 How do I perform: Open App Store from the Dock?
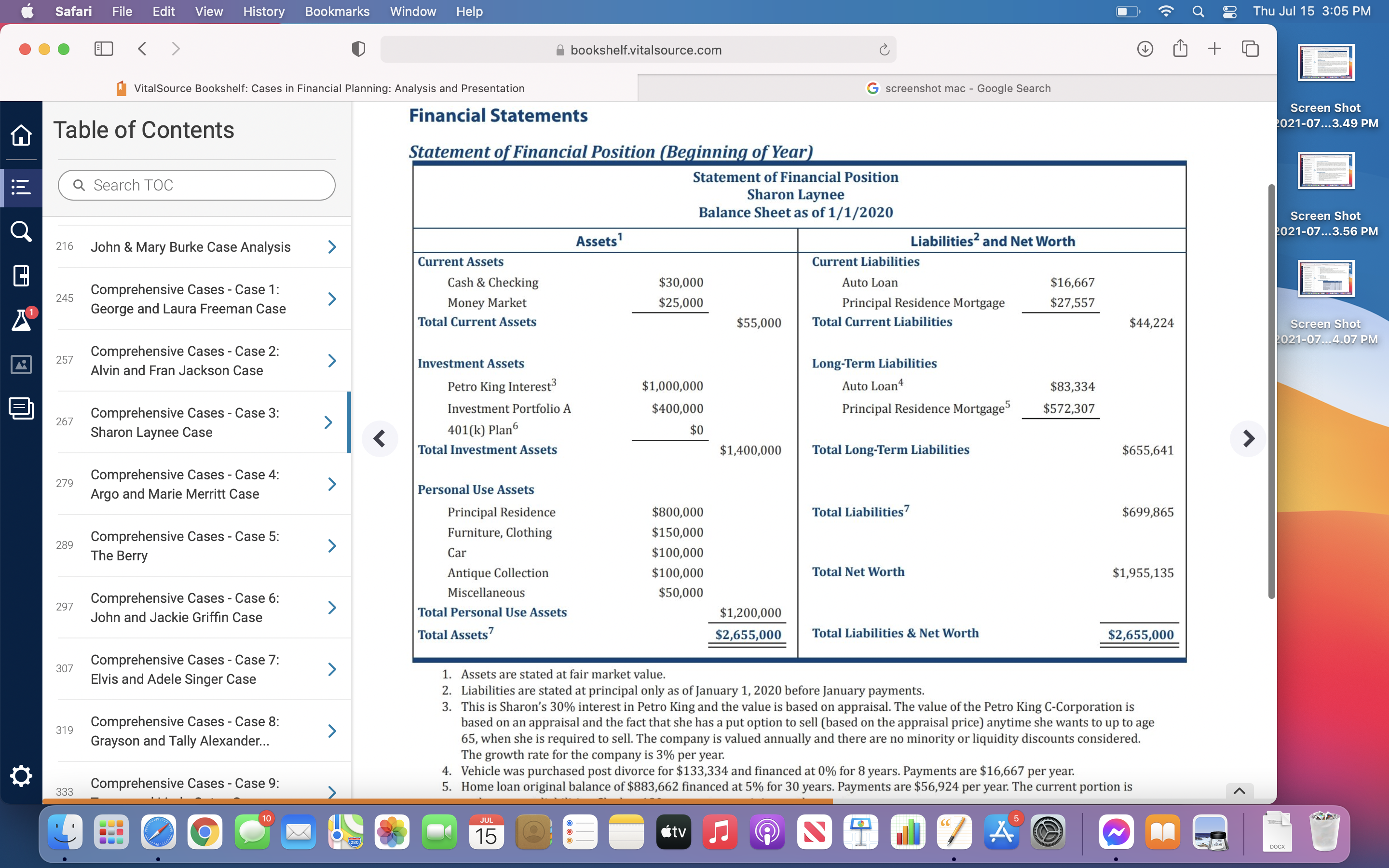(1001, 831)
